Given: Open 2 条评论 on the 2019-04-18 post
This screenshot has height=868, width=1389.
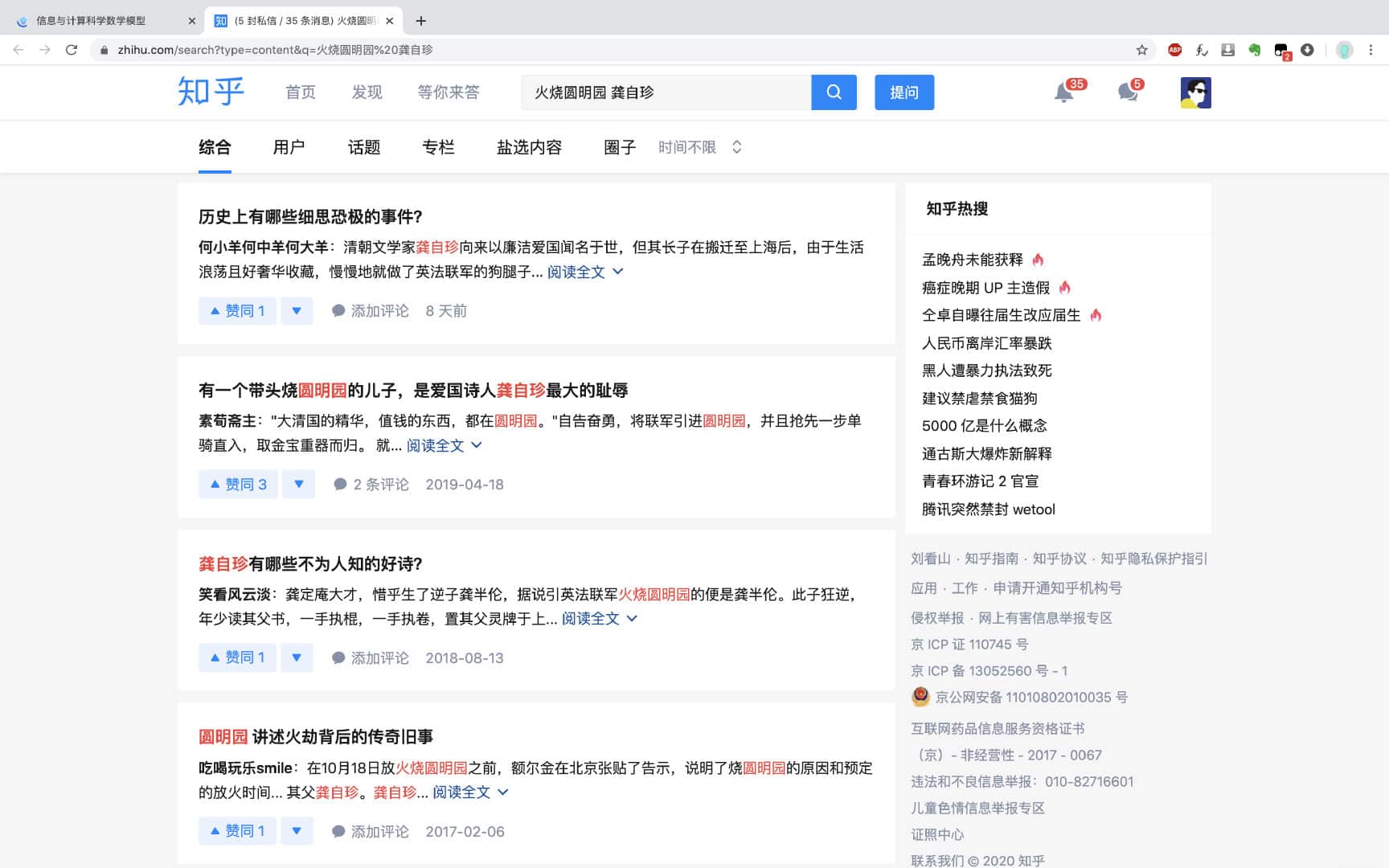Looking at the screenshot, I should point(371,485).
